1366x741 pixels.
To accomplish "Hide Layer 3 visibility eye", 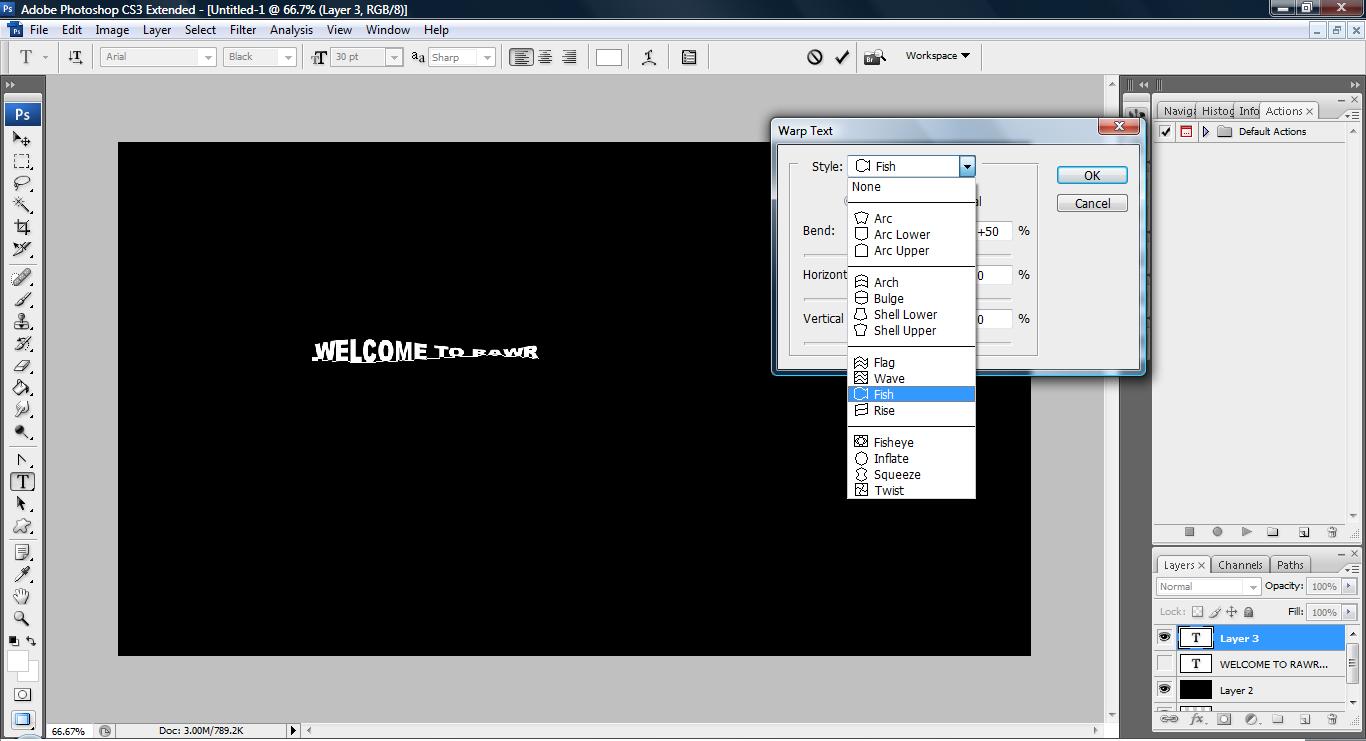I will (x=1164, y=638).
